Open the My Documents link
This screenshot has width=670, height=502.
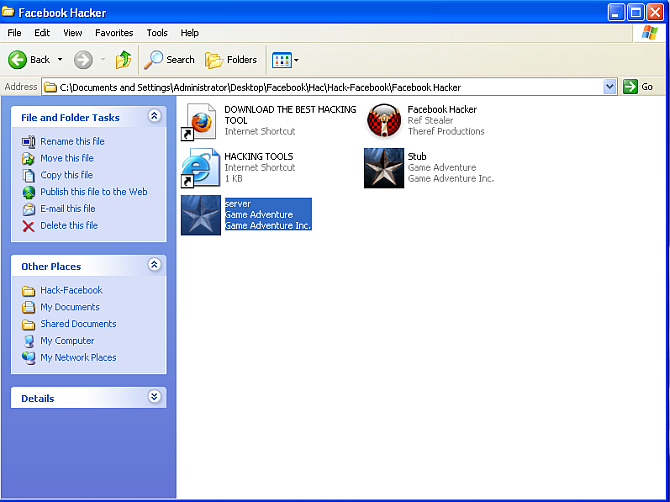point(70,307)
